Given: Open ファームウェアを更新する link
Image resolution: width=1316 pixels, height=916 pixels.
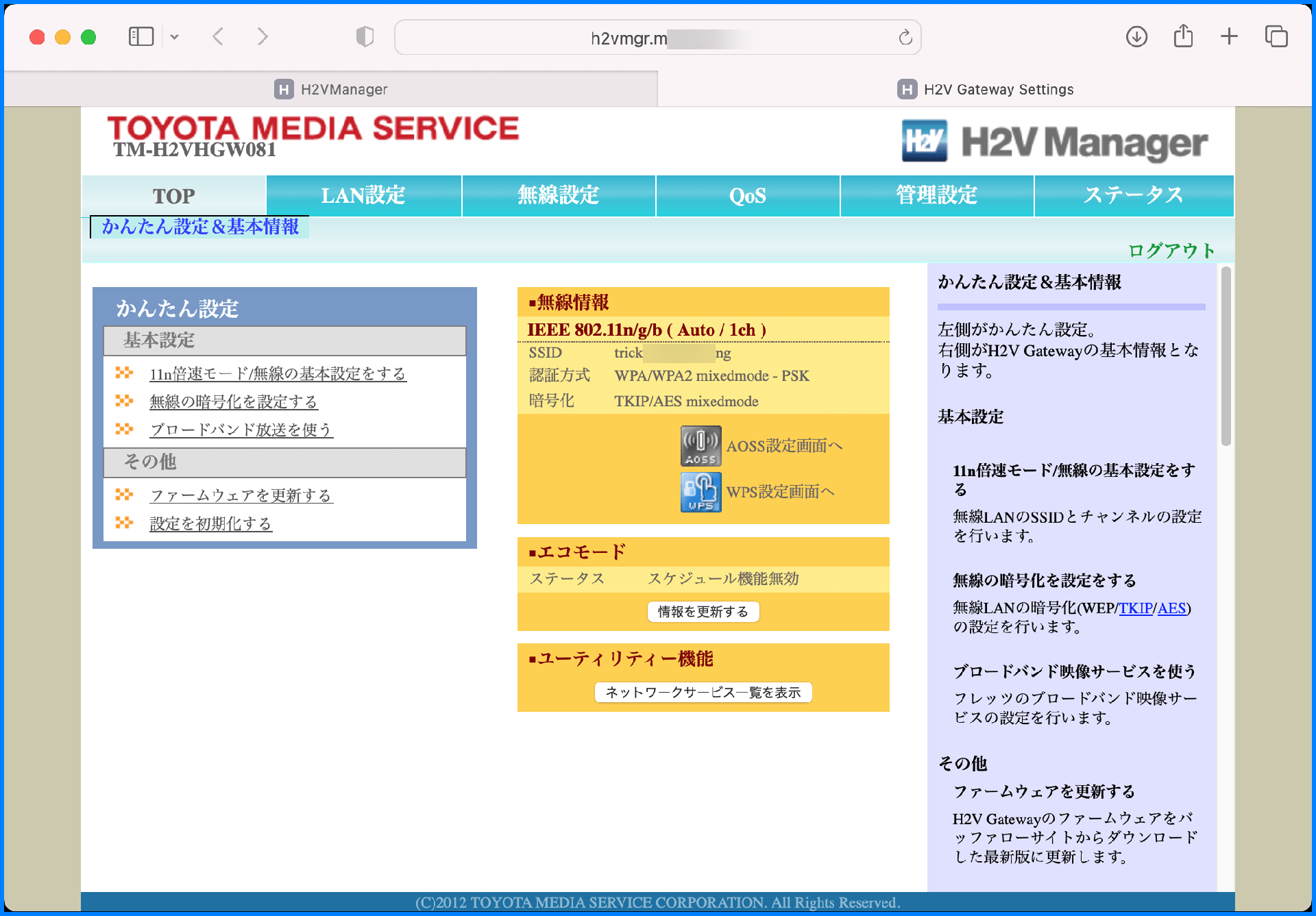Looking at the screenshot, I should [241, 496].
